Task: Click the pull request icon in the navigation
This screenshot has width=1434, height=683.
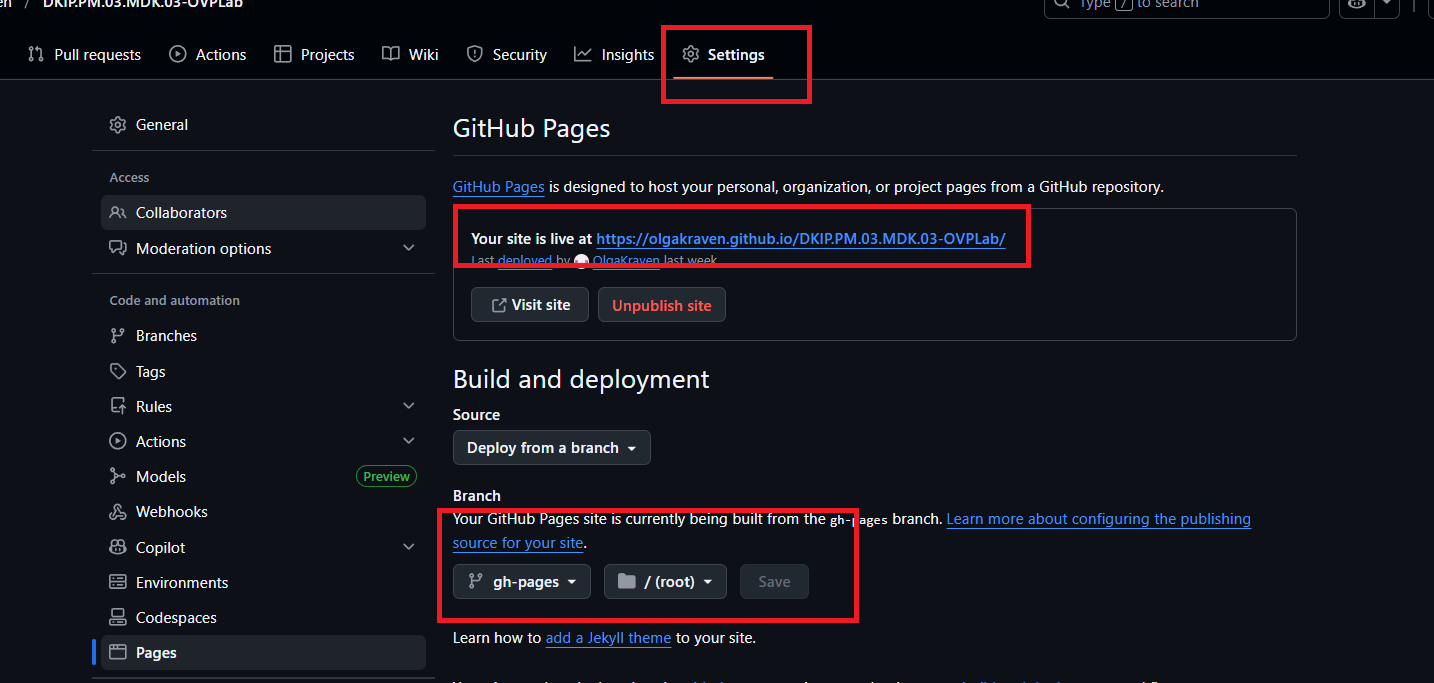Action: pos(36,55)
